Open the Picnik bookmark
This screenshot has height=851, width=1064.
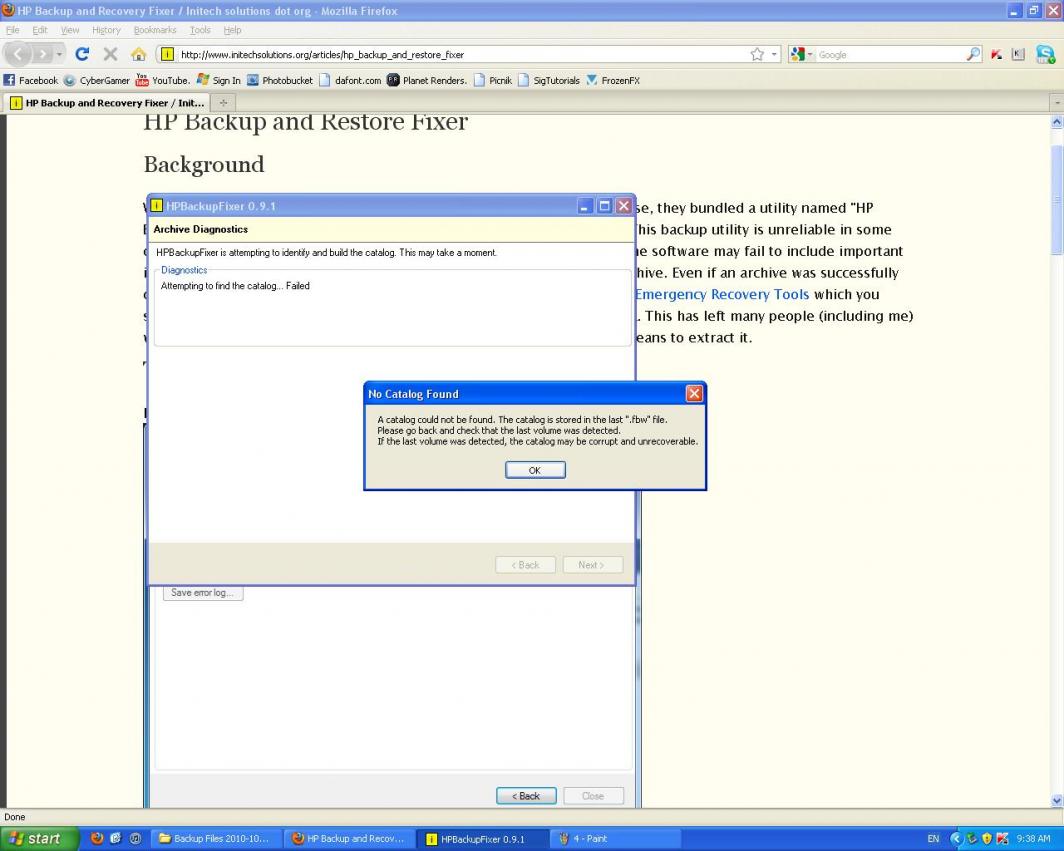point(493,80)
